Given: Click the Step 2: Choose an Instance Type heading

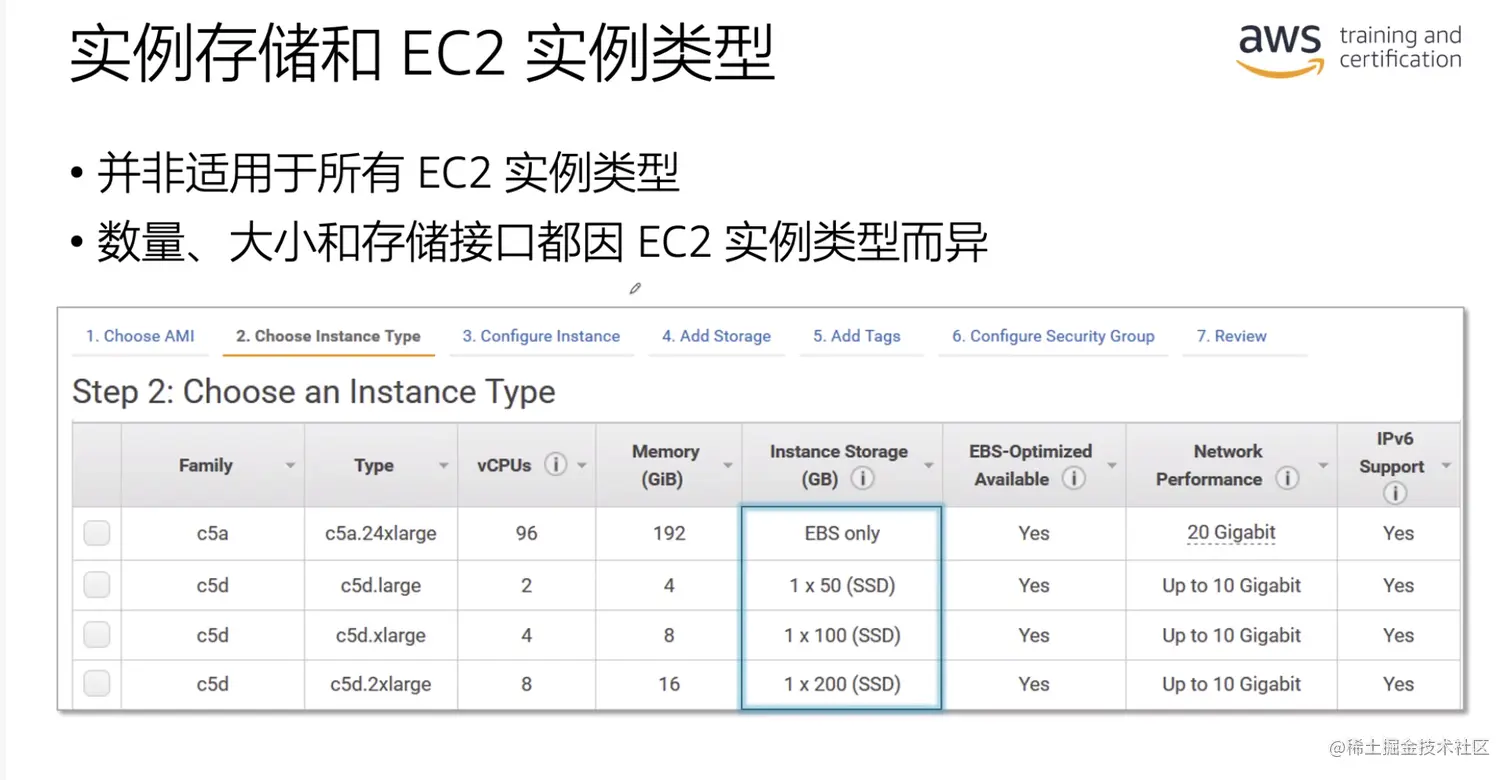Looking at the screenshot, I should (x=314, y=391).
